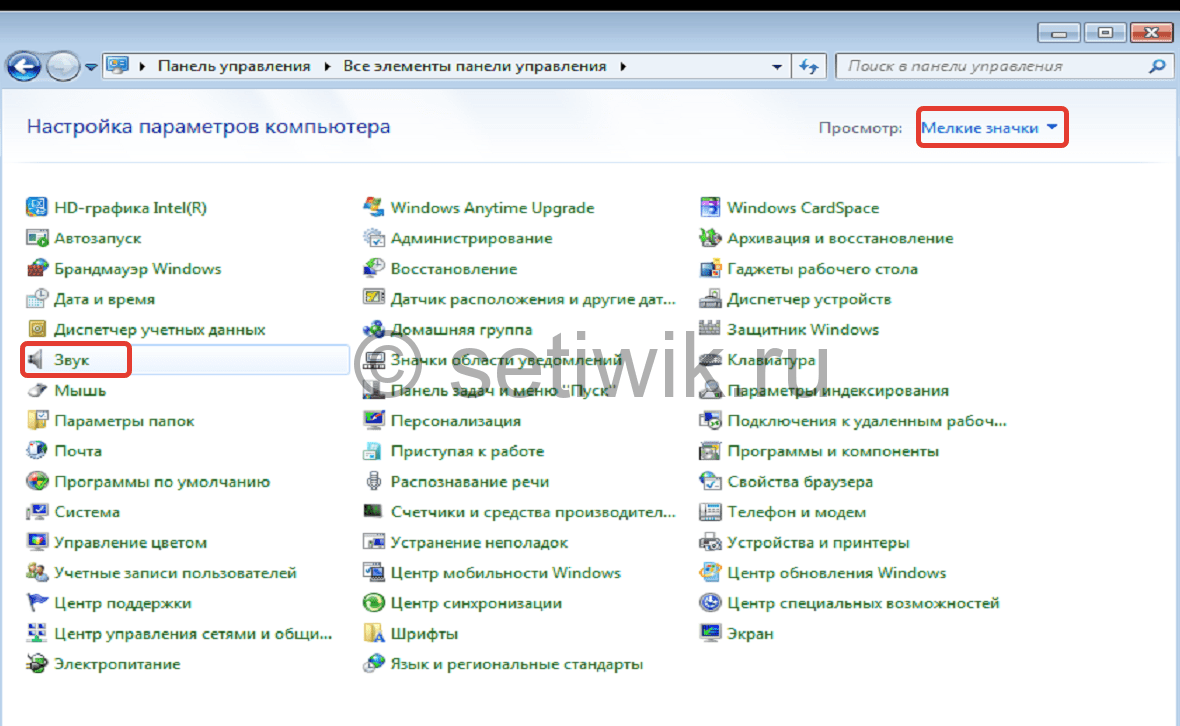Open Панель задач и меню Пуск link
The height and width of the screenshot is (726, 1180).
pyautogui.click(x=503, y=390)
